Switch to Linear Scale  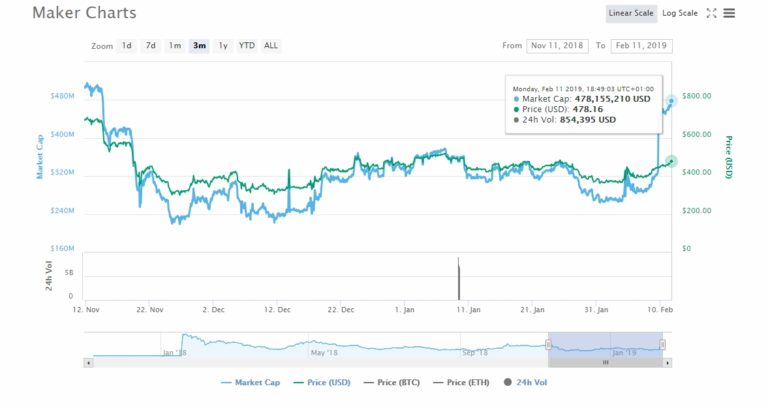coord(631,13)
